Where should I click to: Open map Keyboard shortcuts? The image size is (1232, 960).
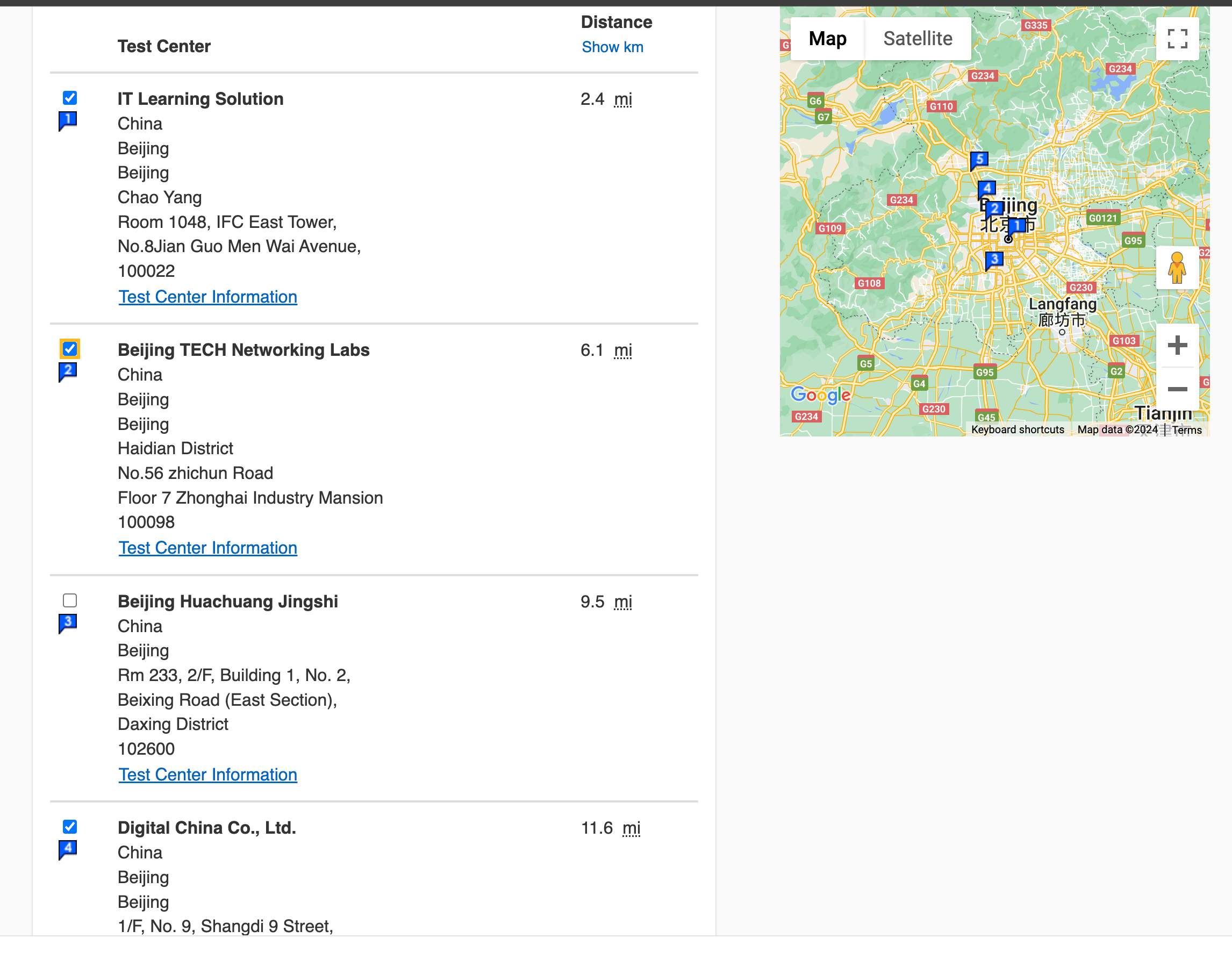(1017, 430)
